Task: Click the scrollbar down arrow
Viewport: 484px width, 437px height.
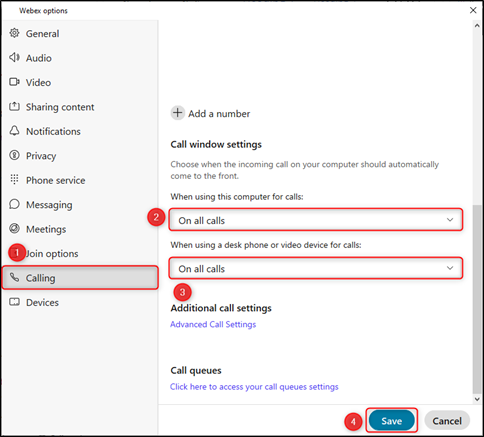Action: click(x=477, y=399)
